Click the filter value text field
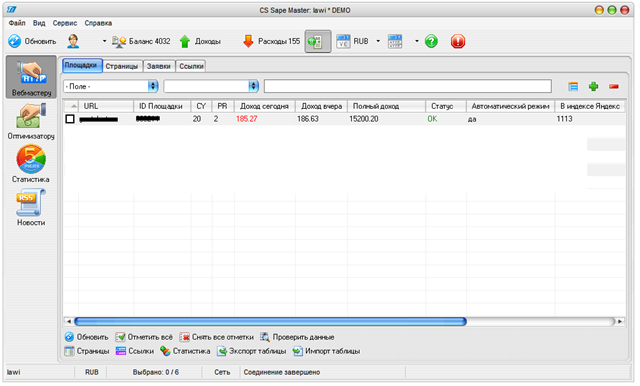This screenshot has width=640, height=386. click(408, 86)
